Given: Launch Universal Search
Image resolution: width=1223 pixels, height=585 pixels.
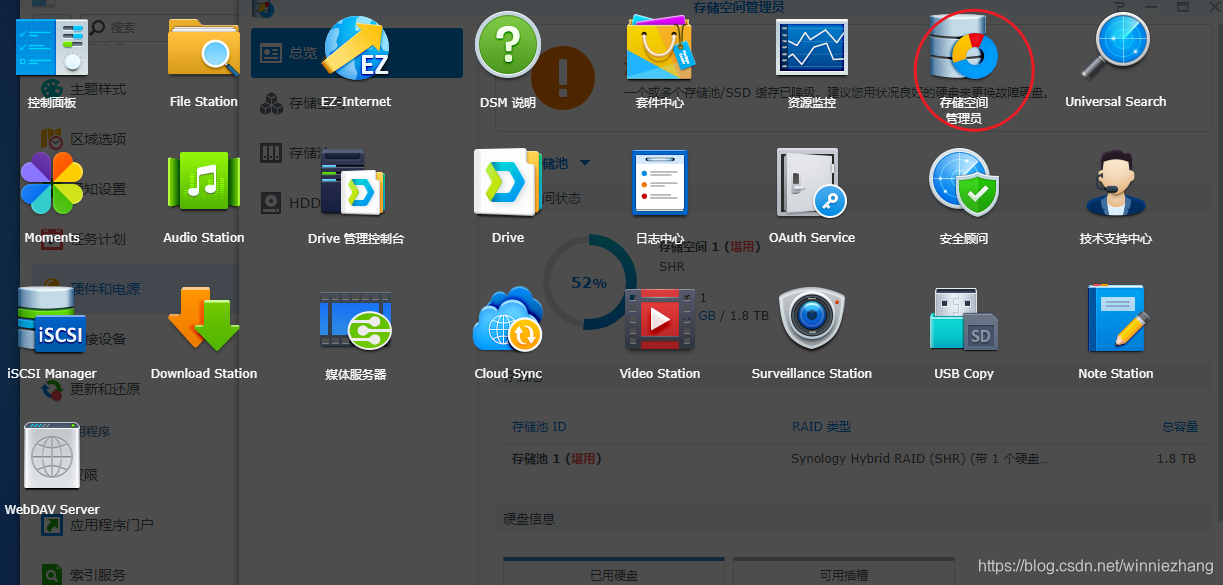Looking at the screenshot, I should coord(1116,48).
